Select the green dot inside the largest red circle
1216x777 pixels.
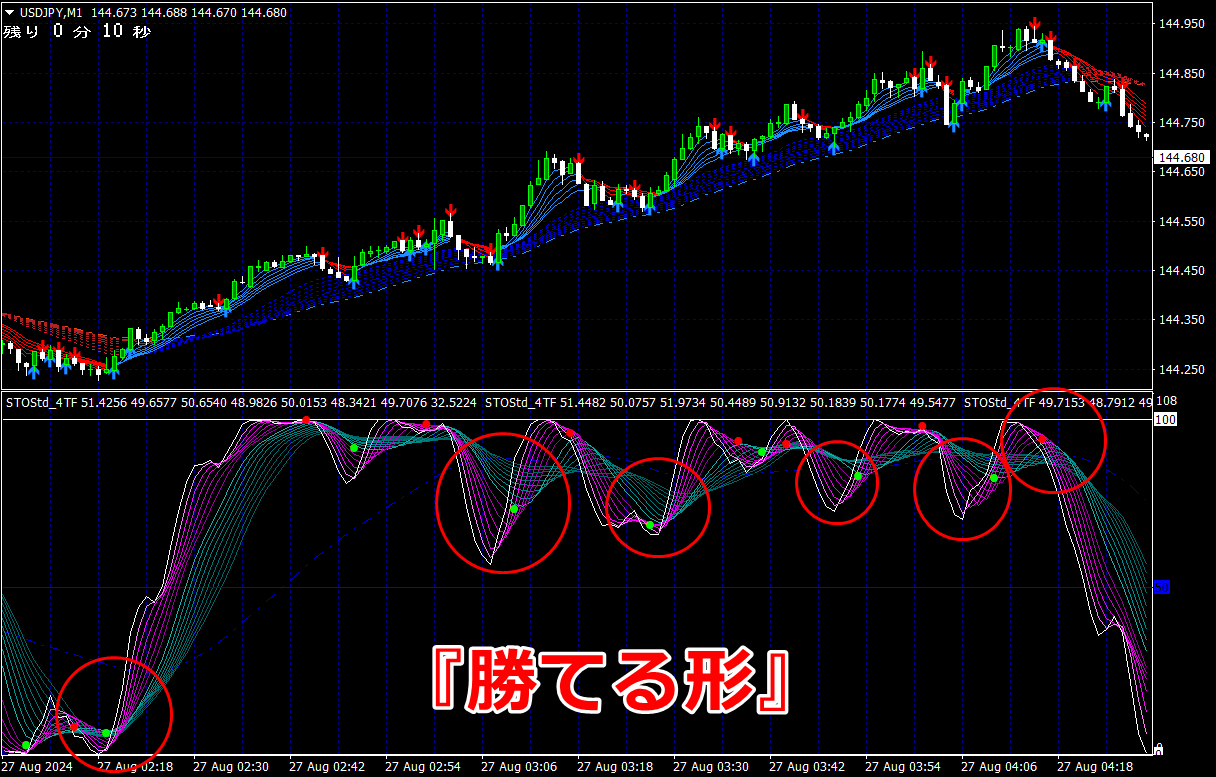[514, 509]
